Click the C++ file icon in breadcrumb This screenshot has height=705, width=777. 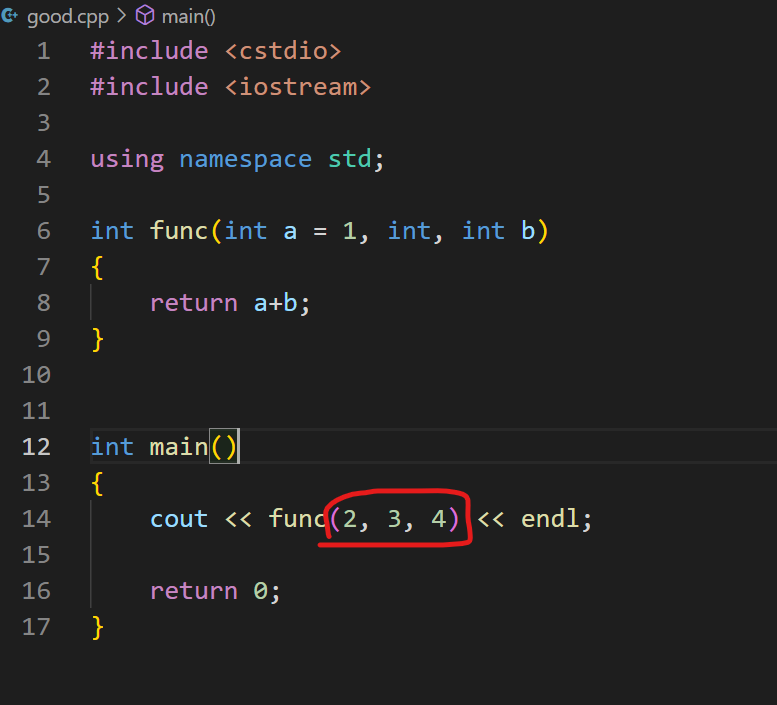tap(10, 16)
